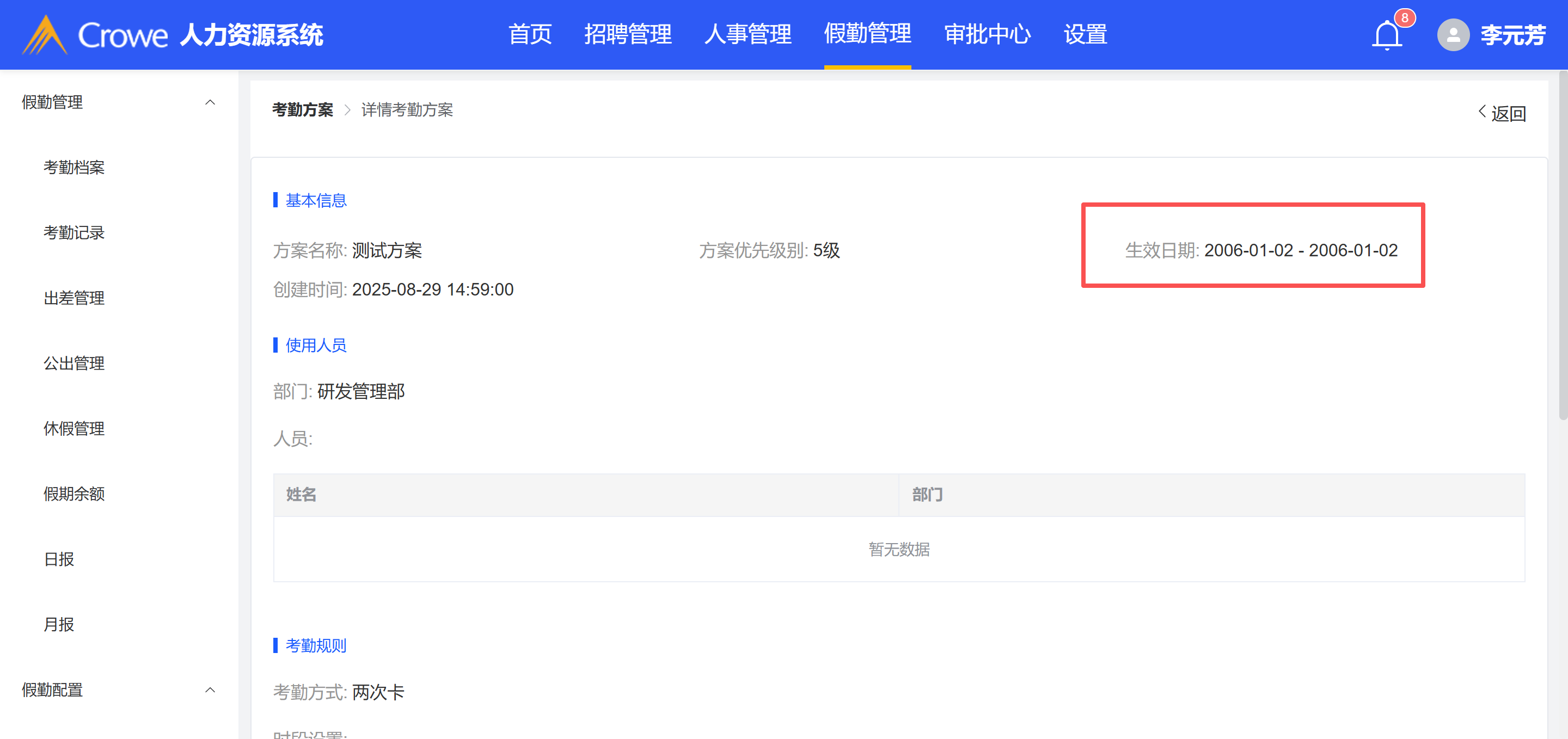Go to 首页 in top navigation

[x=530, y=34]
